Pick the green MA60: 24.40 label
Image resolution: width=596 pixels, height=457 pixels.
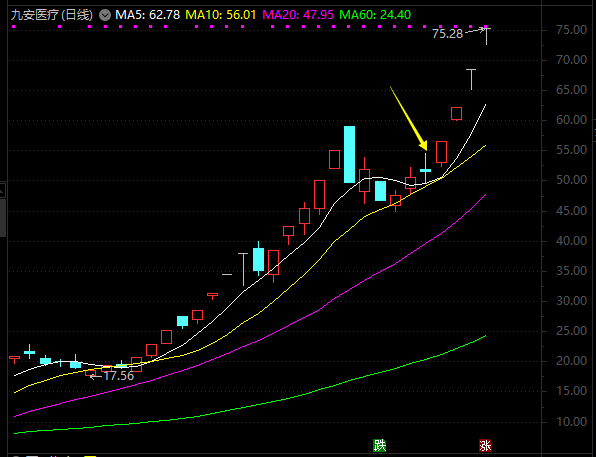coord(375,15)
